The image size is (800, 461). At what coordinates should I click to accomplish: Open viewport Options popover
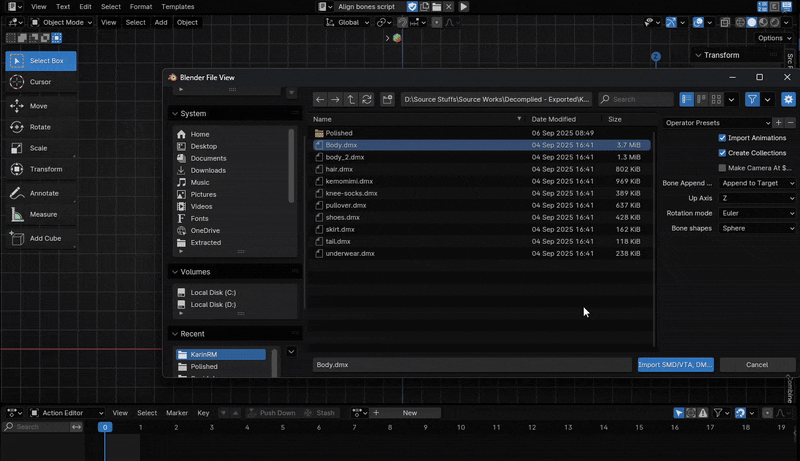click(774, 38)
